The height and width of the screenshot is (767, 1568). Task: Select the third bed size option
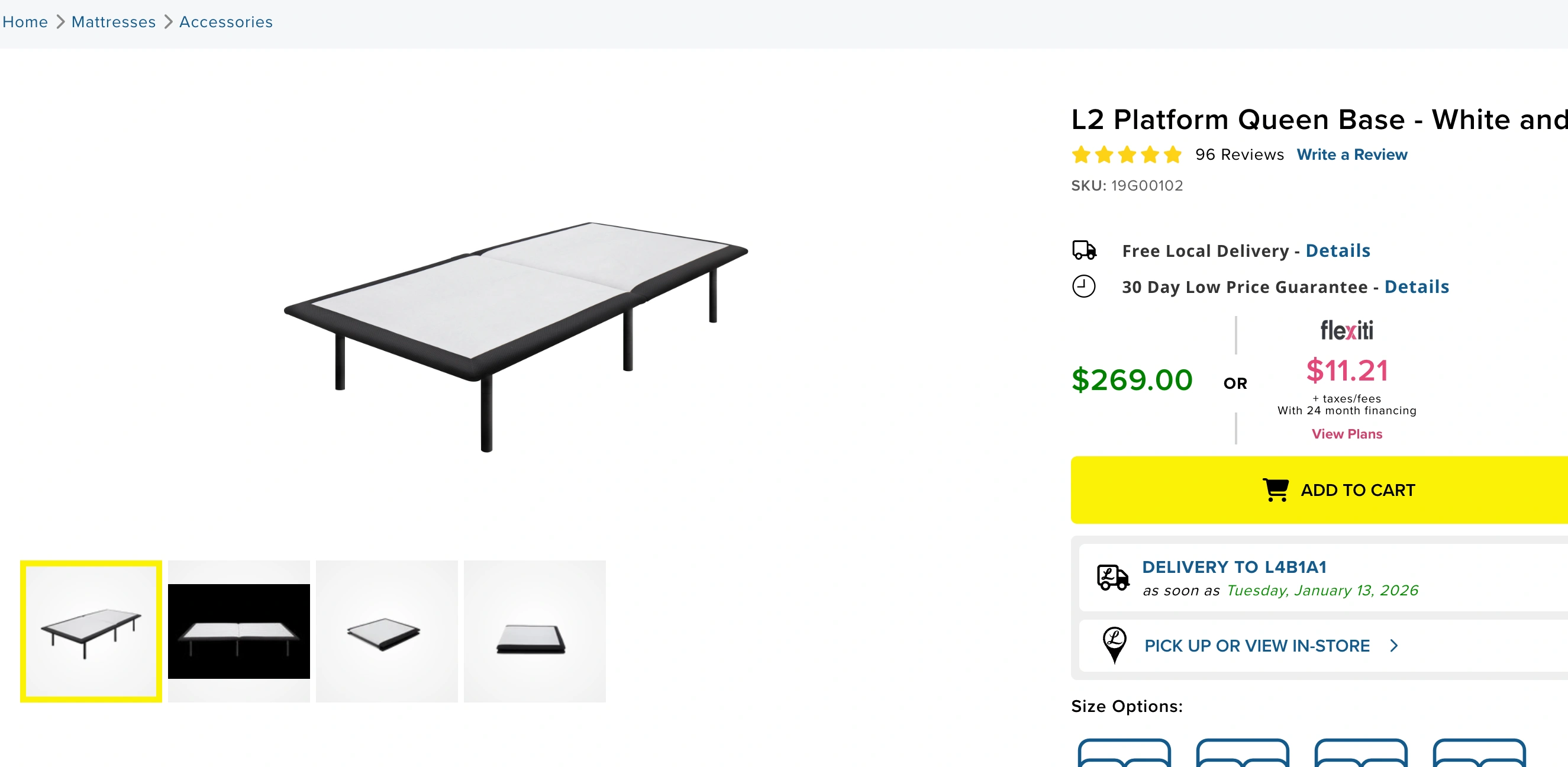tap(1360, 753)
